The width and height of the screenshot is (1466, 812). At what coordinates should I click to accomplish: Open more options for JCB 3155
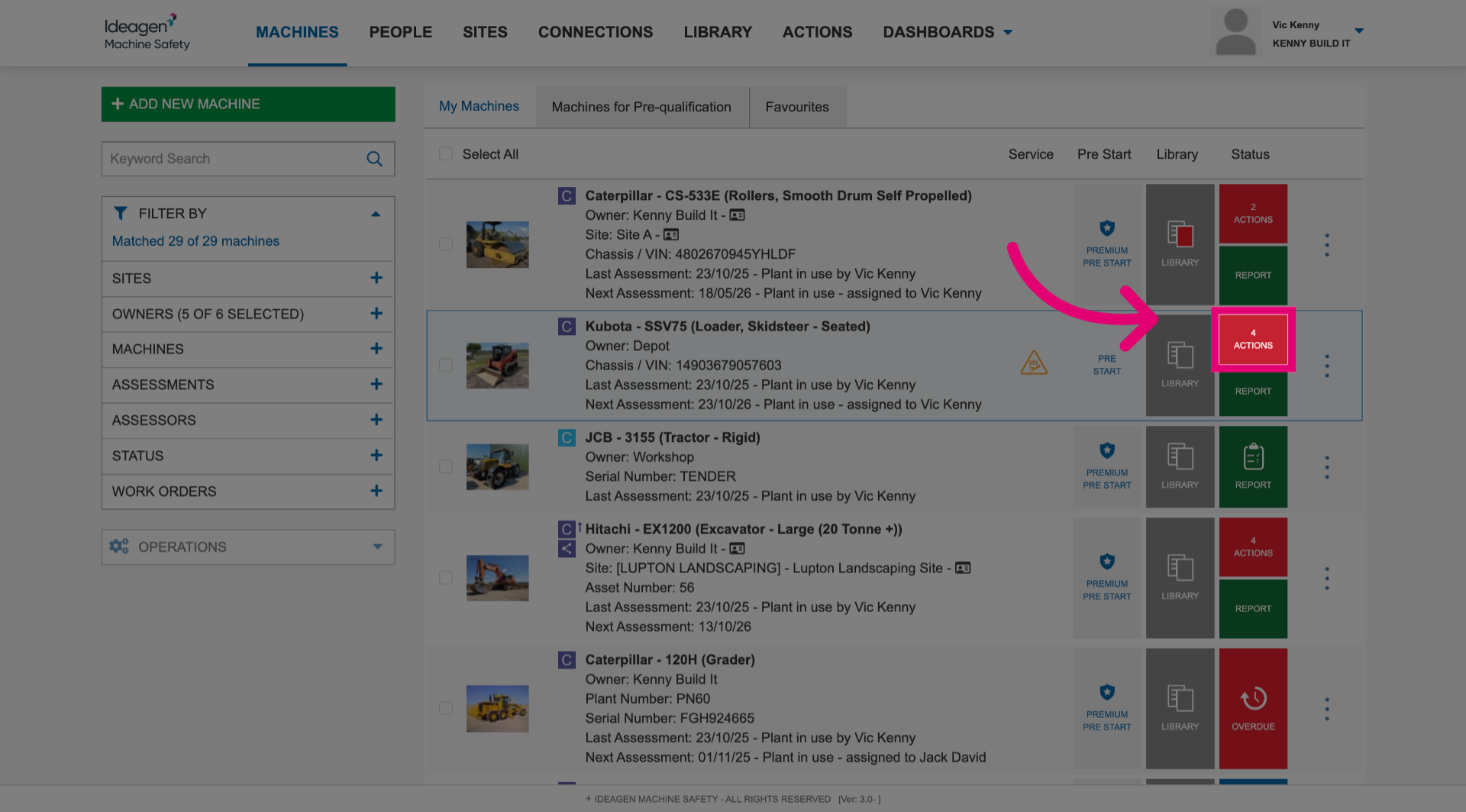pyautogui.click(x=1327, y=467)
